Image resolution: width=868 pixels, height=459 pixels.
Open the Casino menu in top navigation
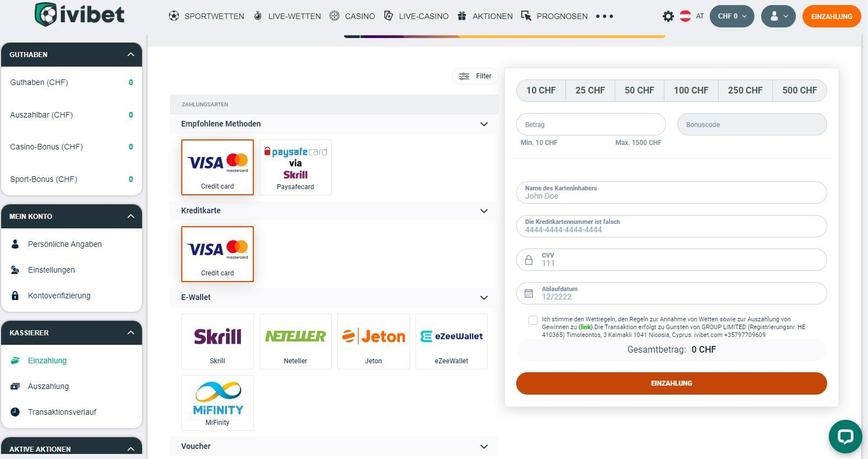point(354,16)
